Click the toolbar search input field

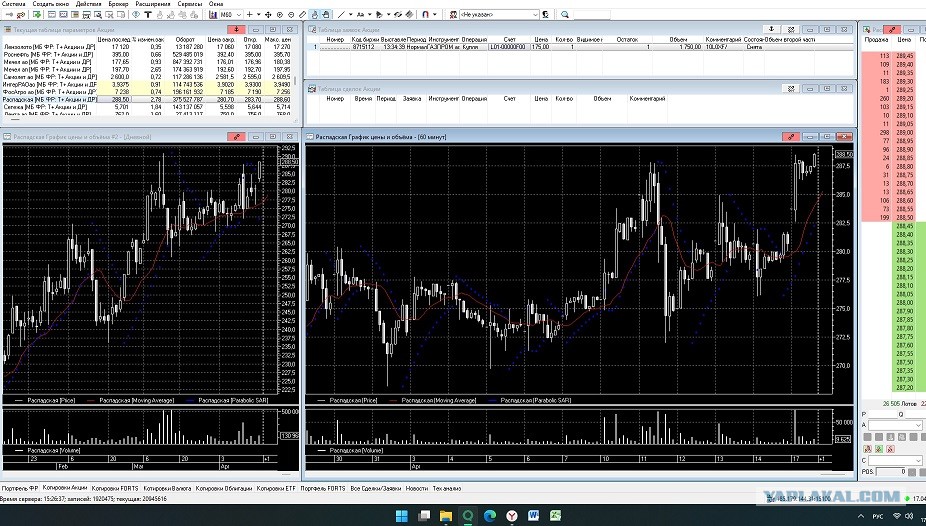click(593, 14)
